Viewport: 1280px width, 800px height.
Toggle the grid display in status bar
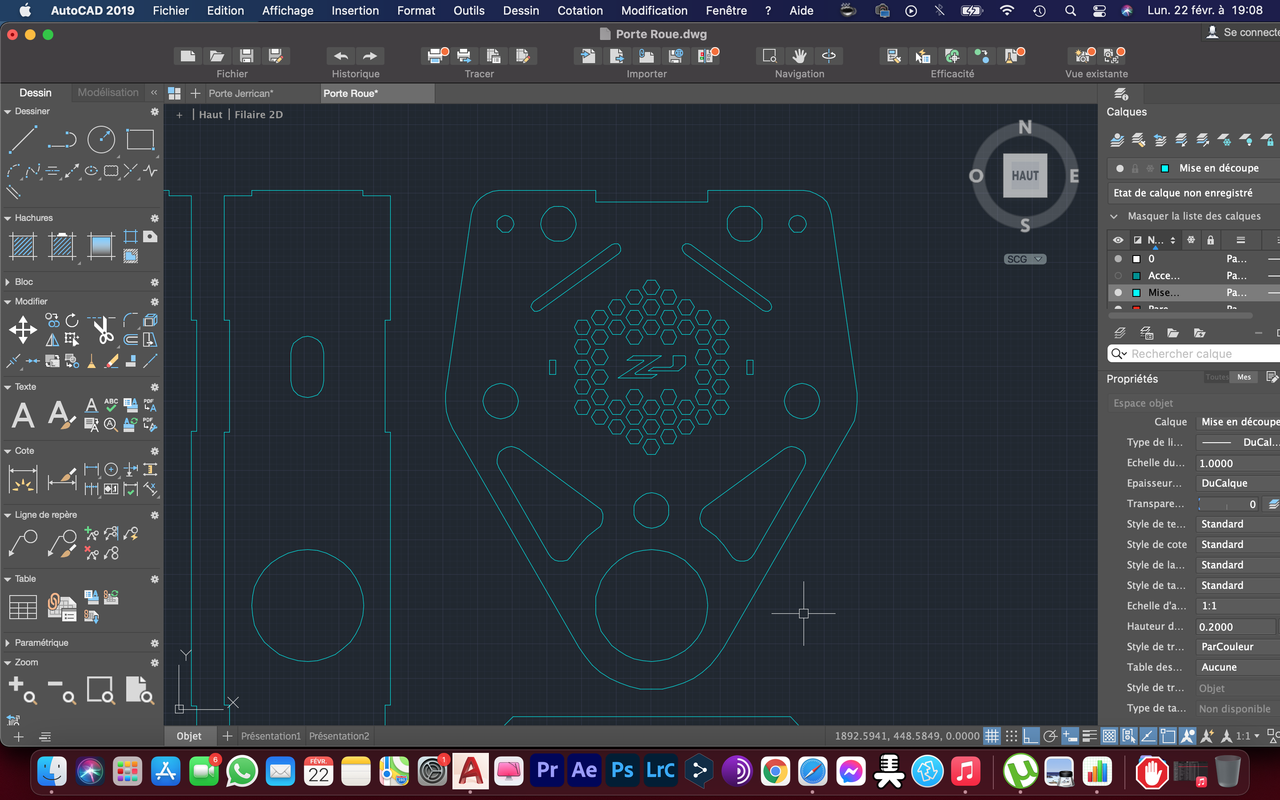[992, 736]
